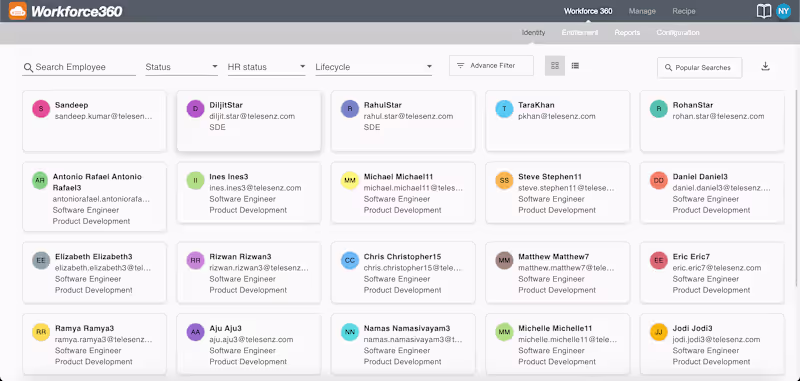Click Sandeep's pink S avatar
Viewport: 800px width, 381px height.
pyautogui.click(x=41, y=109)
